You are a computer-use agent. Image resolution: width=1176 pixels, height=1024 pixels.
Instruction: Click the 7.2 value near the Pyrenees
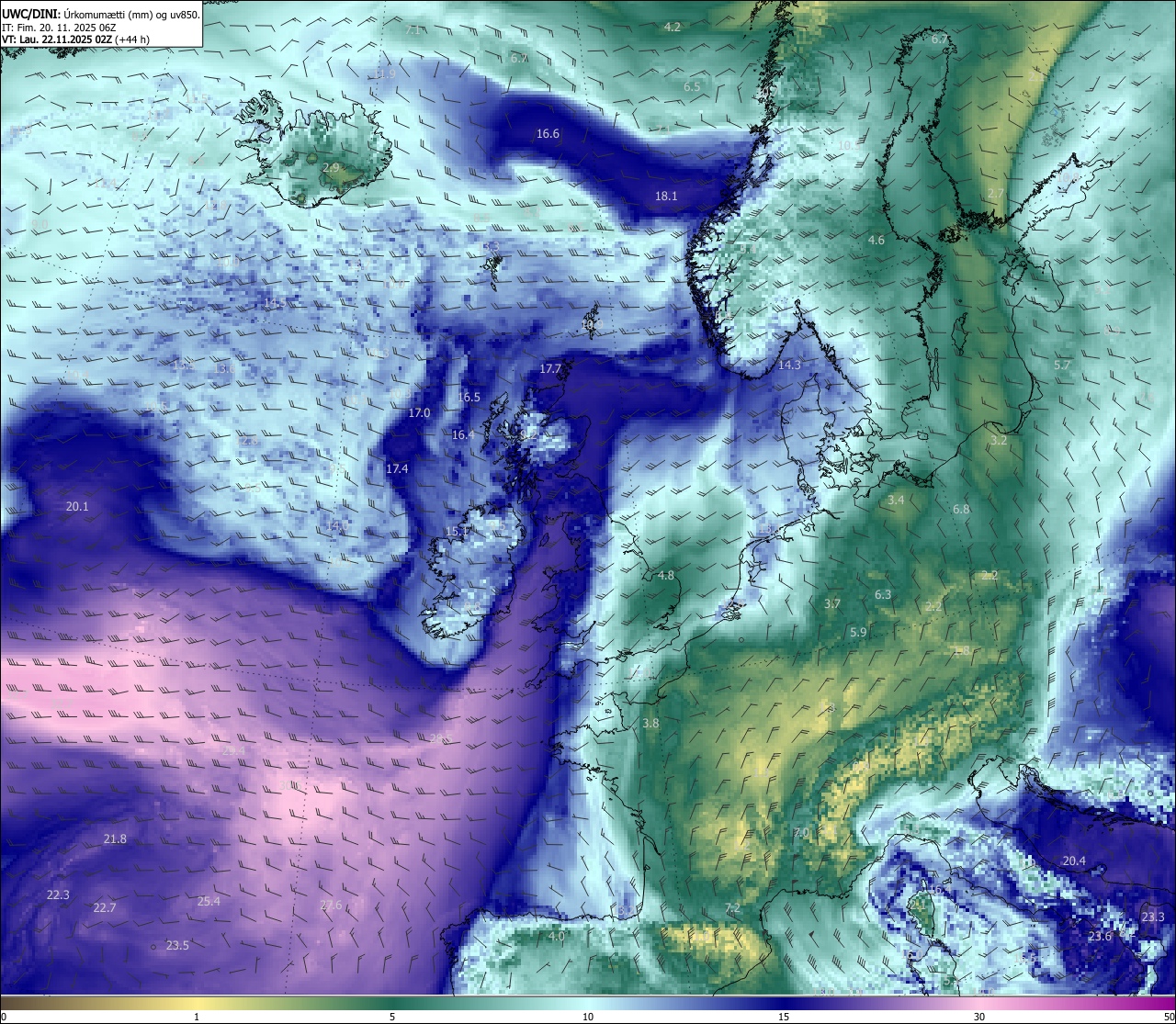point(732,908)
